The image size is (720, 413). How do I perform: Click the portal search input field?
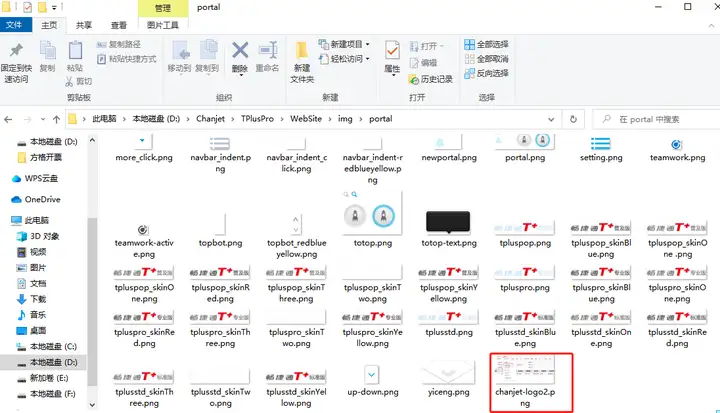[657, 119]
